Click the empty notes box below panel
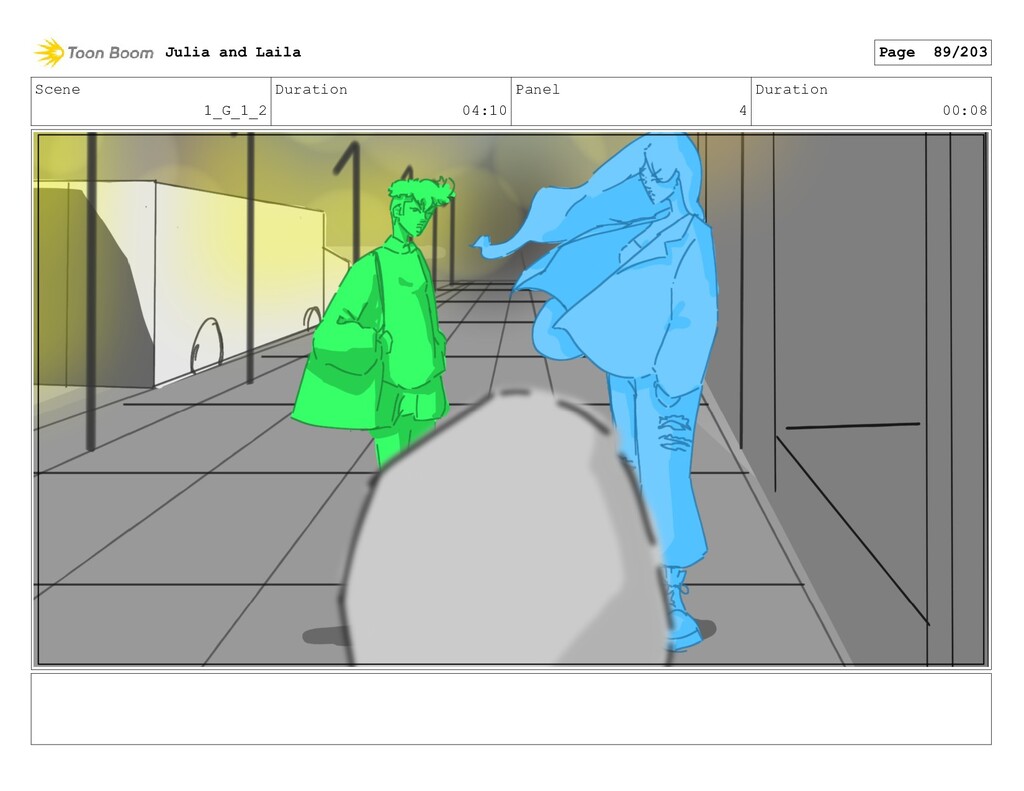Viewport: 1024px width, 791px height. [x=511, y=709]
